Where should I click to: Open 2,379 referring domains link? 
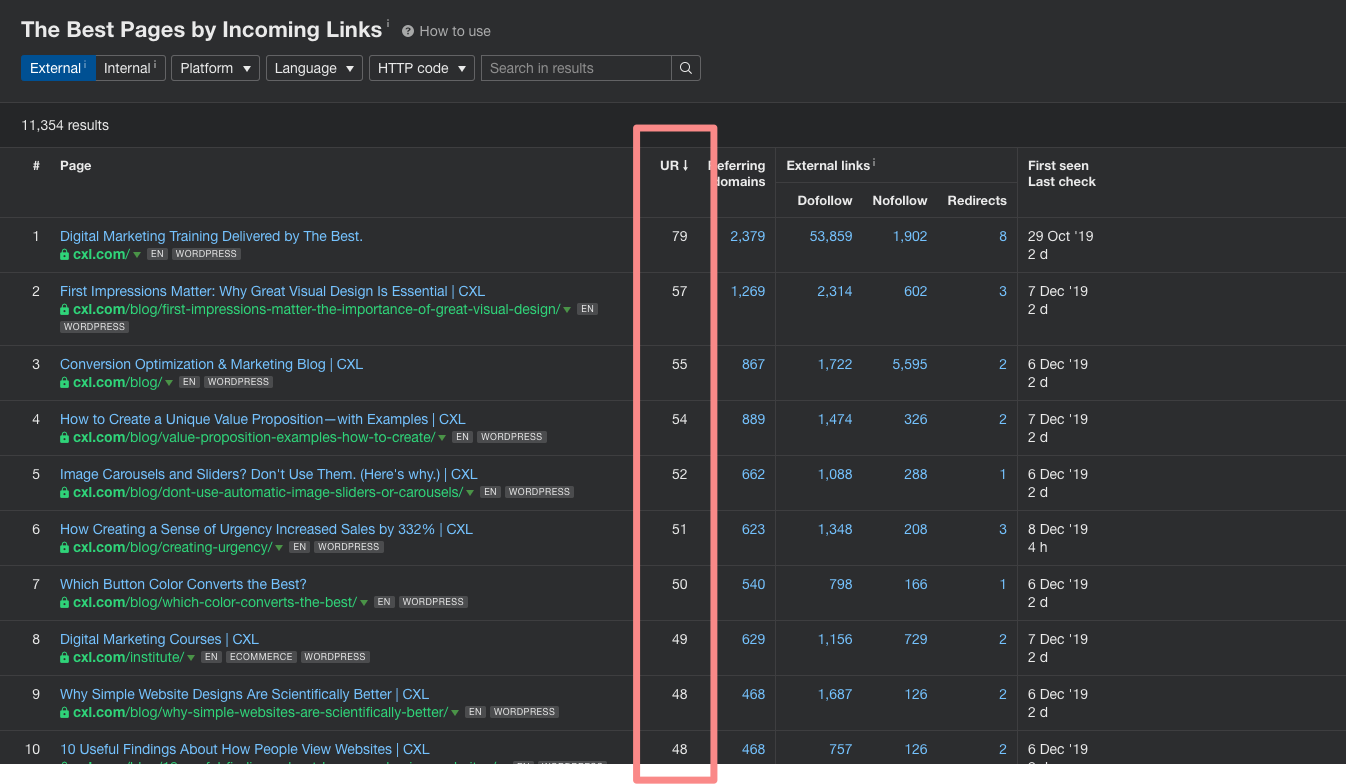tap(747, 236)
